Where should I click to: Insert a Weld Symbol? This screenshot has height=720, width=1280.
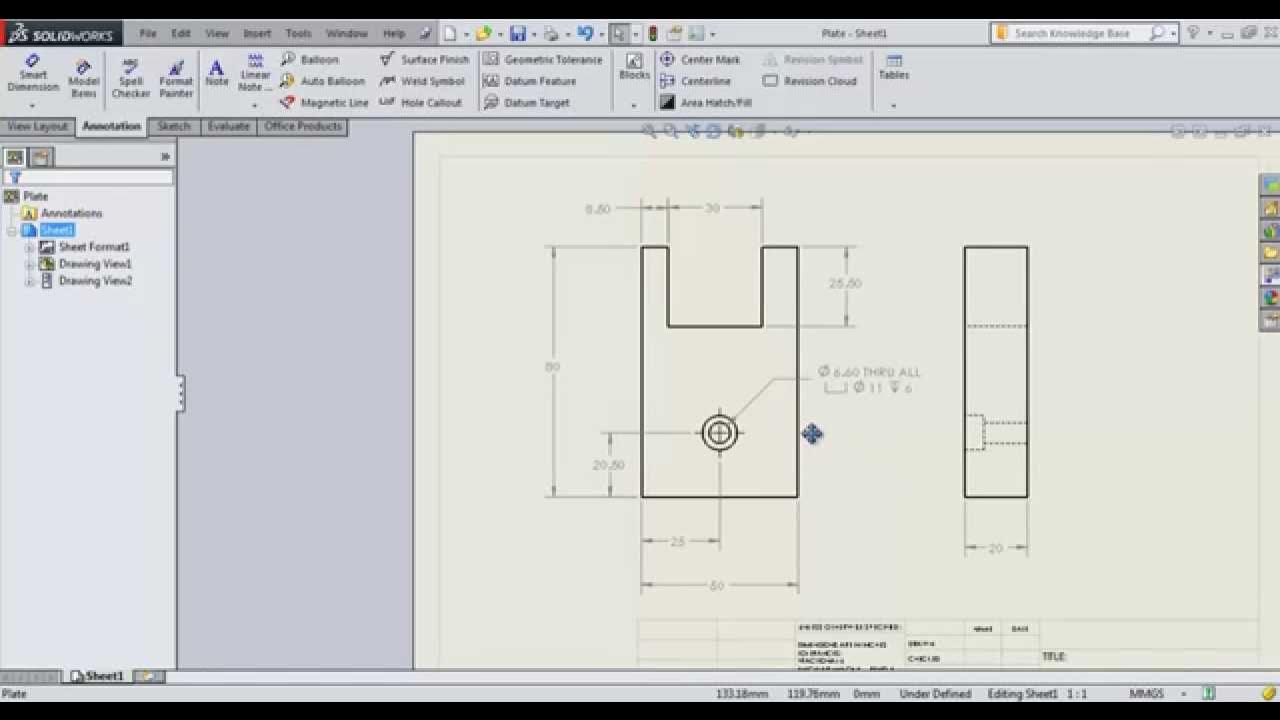tap(422, 81)
